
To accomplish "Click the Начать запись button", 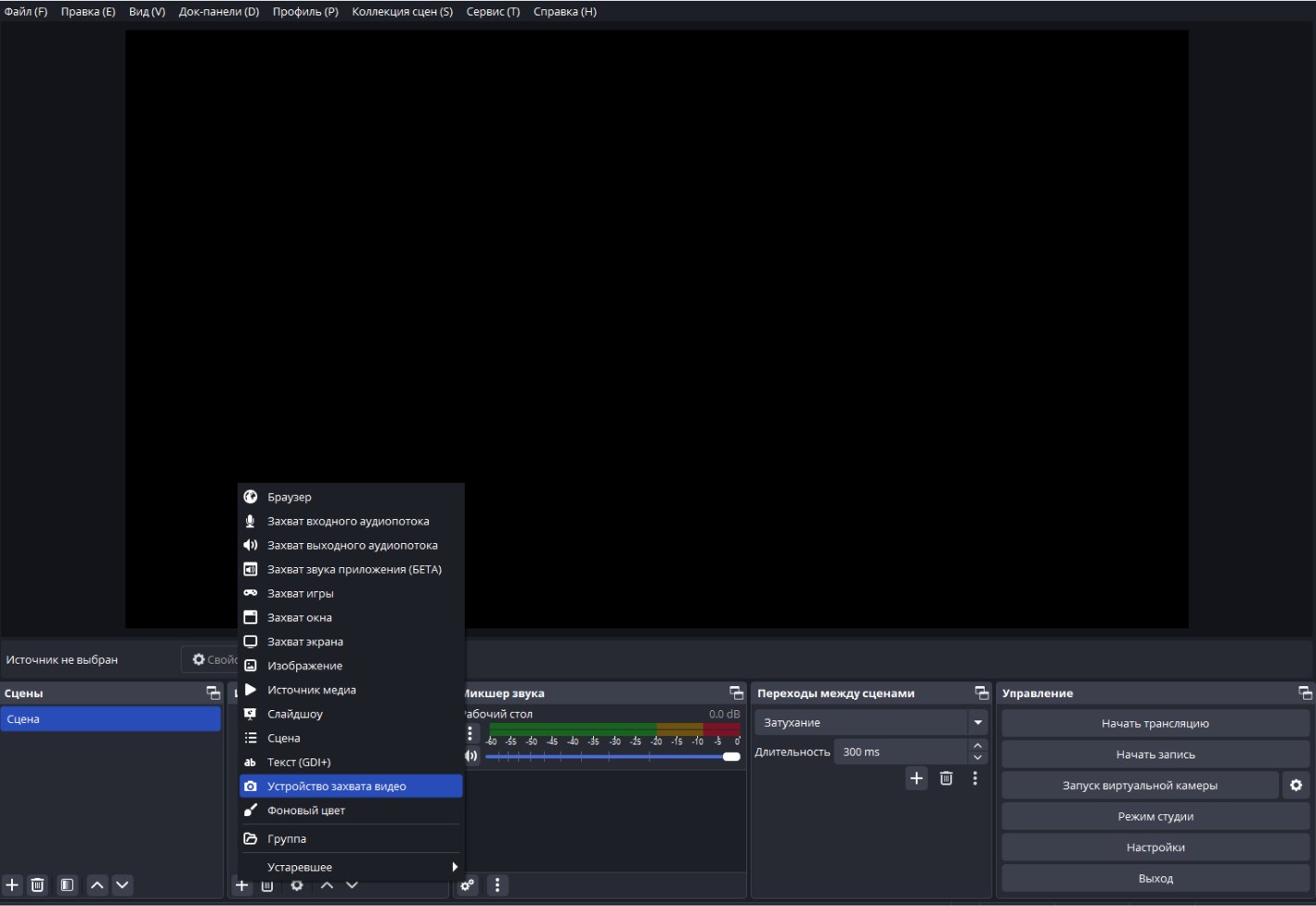I will coord(1155,755).
